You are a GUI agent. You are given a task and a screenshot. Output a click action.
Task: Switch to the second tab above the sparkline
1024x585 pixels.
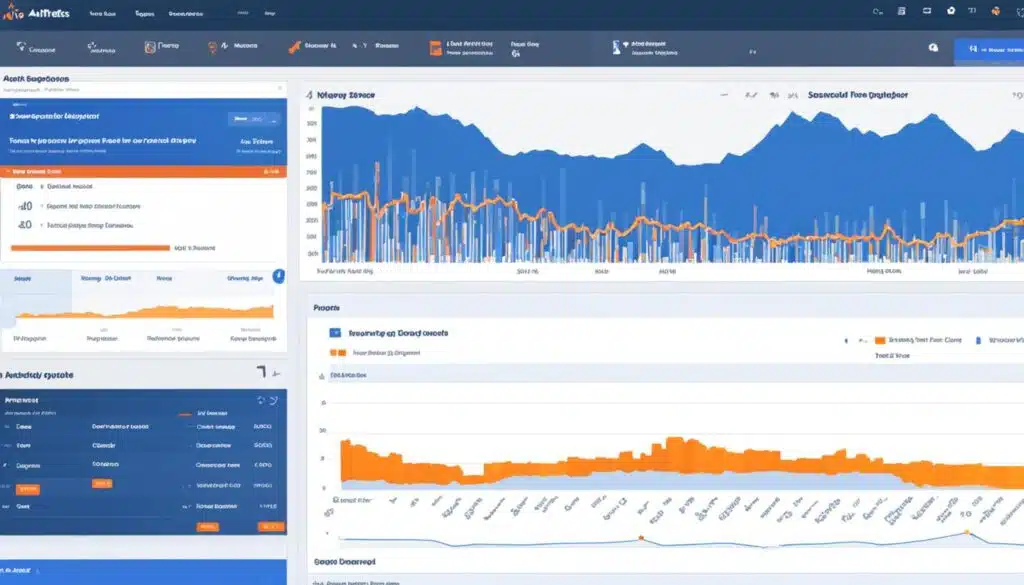(105, 276)
